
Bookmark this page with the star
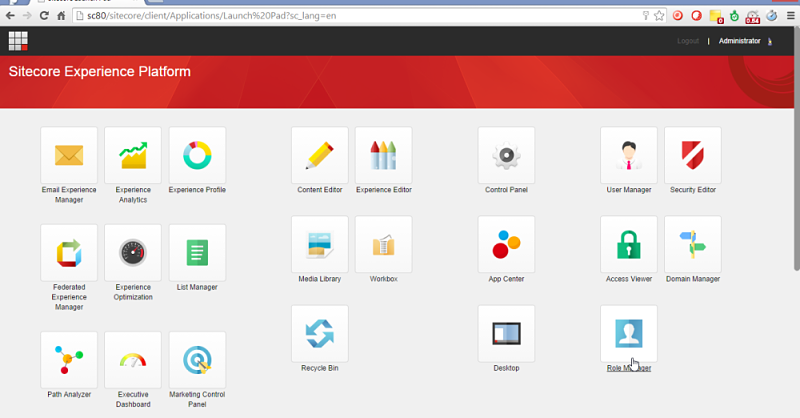point(659,16)
